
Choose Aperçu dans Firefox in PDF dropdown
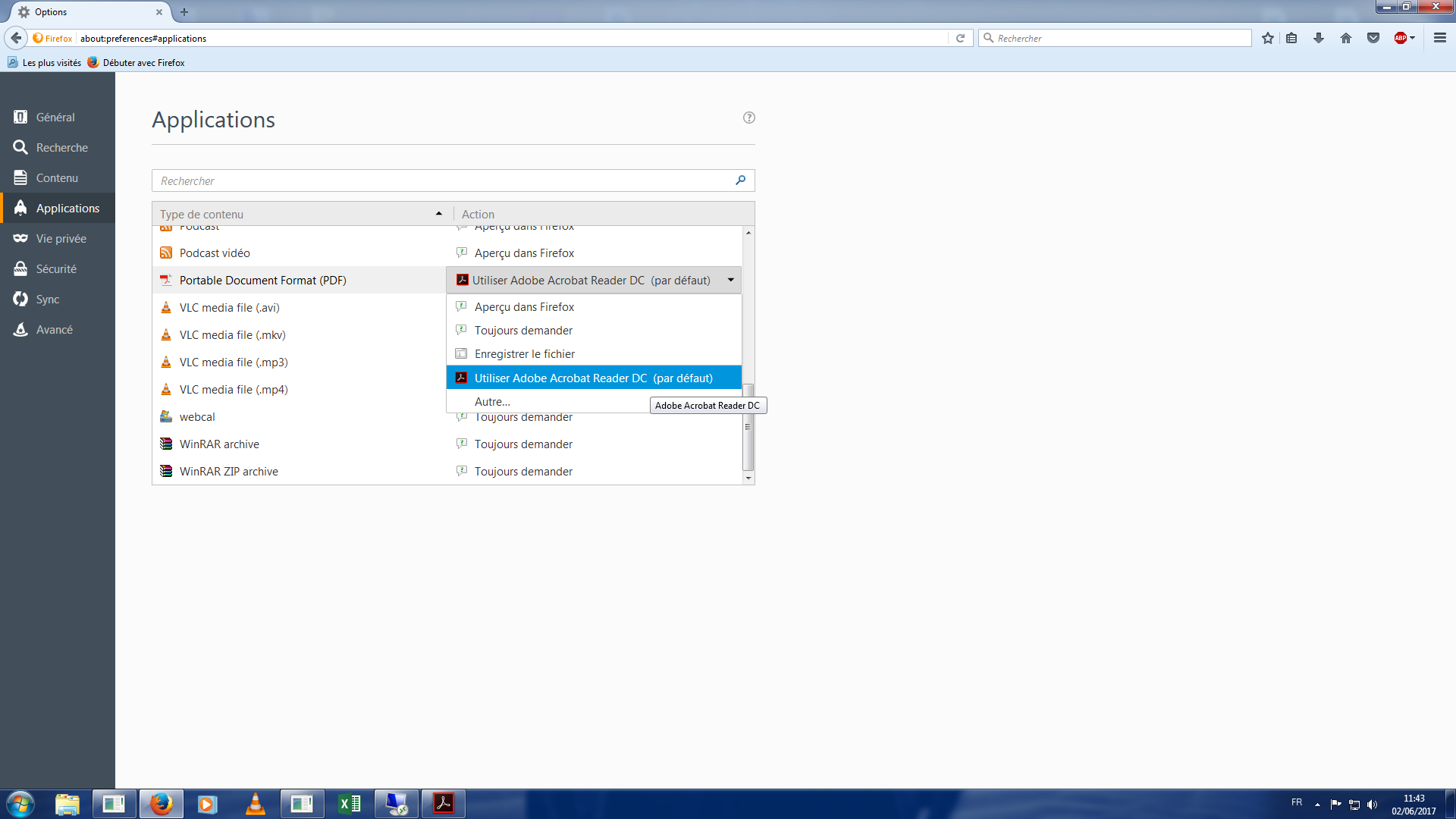[x=594, y=306]
